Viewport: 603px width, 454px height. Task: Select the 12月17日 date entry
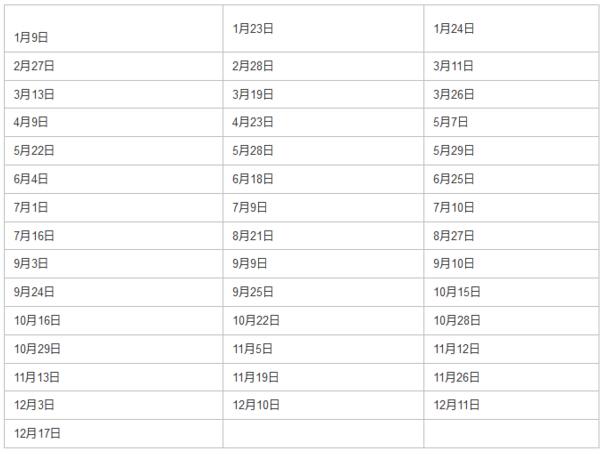pyautogui.click(x=38, y=434)
